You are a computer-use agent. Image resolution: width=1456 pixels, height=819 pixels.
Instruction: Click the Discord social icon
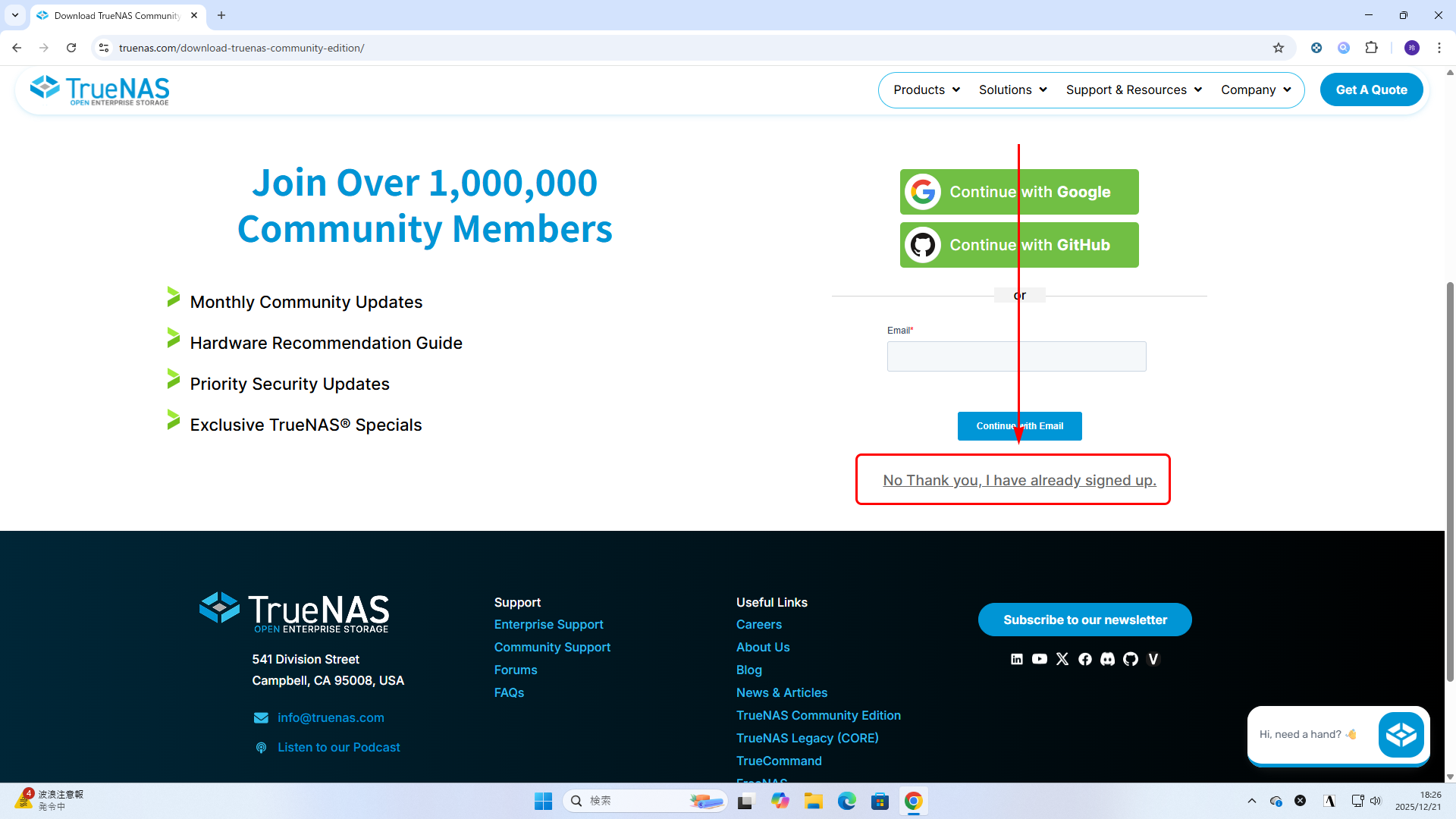1108,659
